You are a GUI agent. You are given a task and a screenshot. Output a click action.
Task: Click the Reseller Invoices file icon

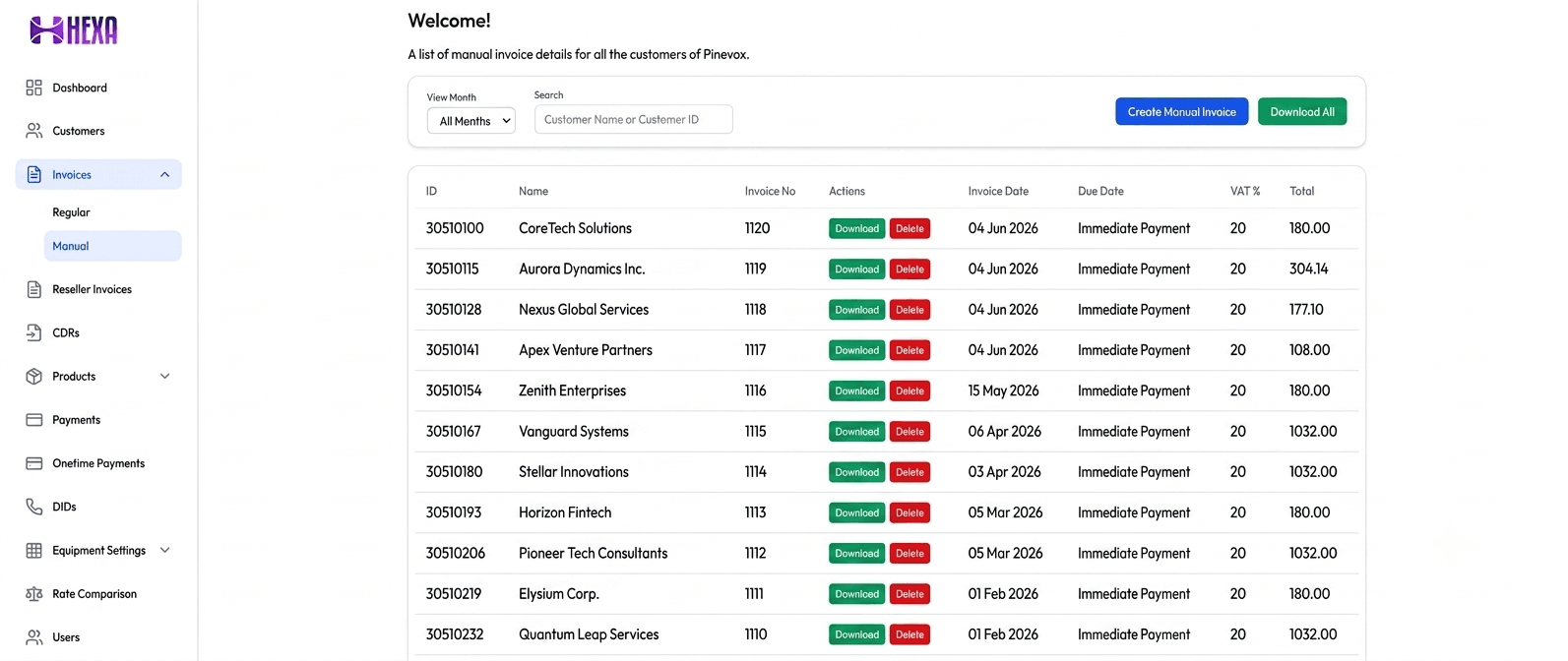[x=34, y=289]
